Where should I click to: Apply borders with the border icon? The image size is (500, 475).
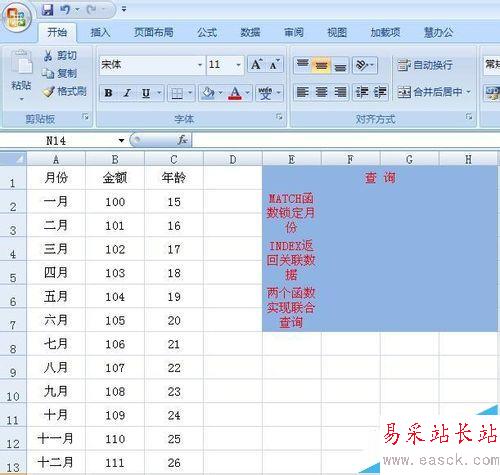point(177,93)
